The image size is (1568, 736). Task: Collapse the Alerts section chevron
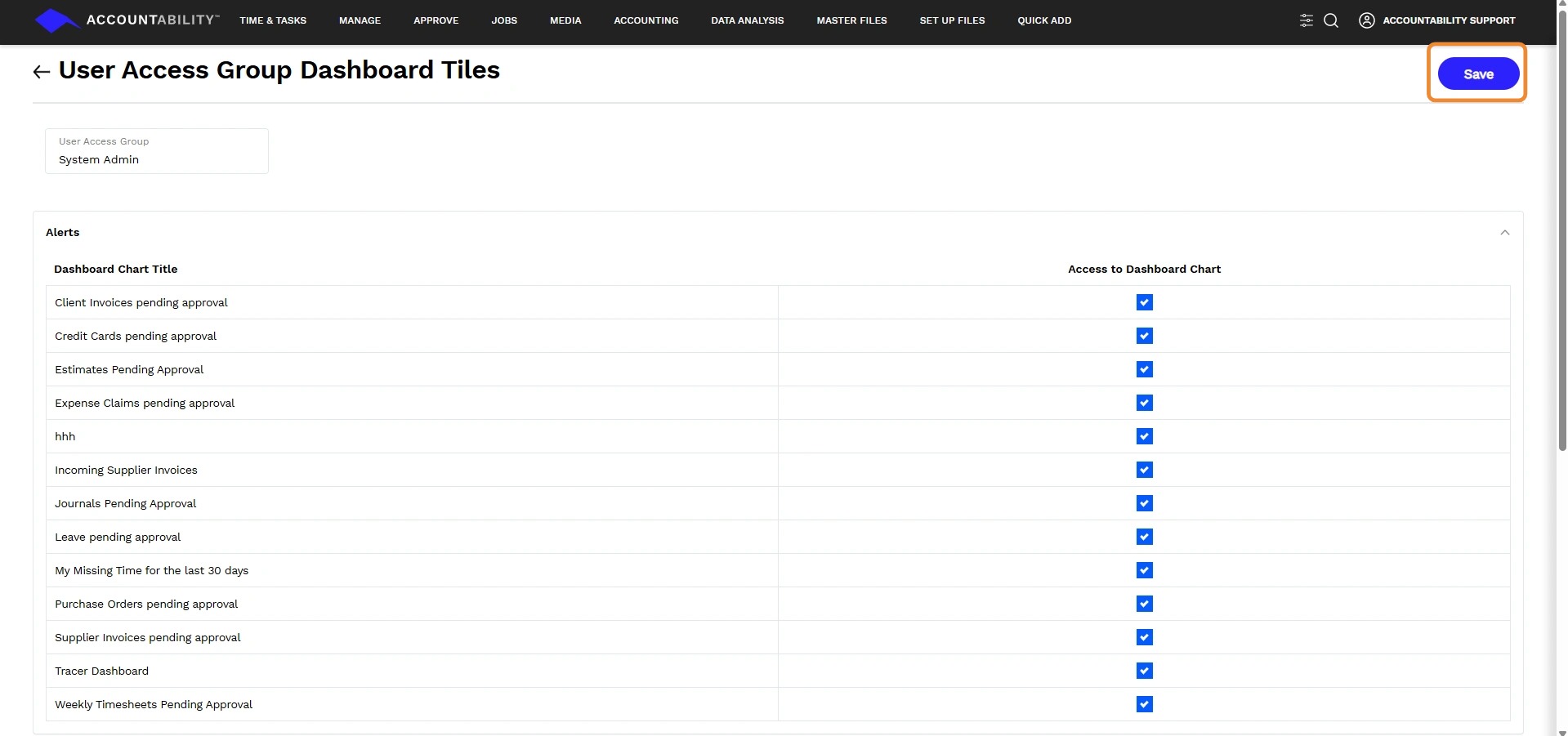tap(1504, 233)
